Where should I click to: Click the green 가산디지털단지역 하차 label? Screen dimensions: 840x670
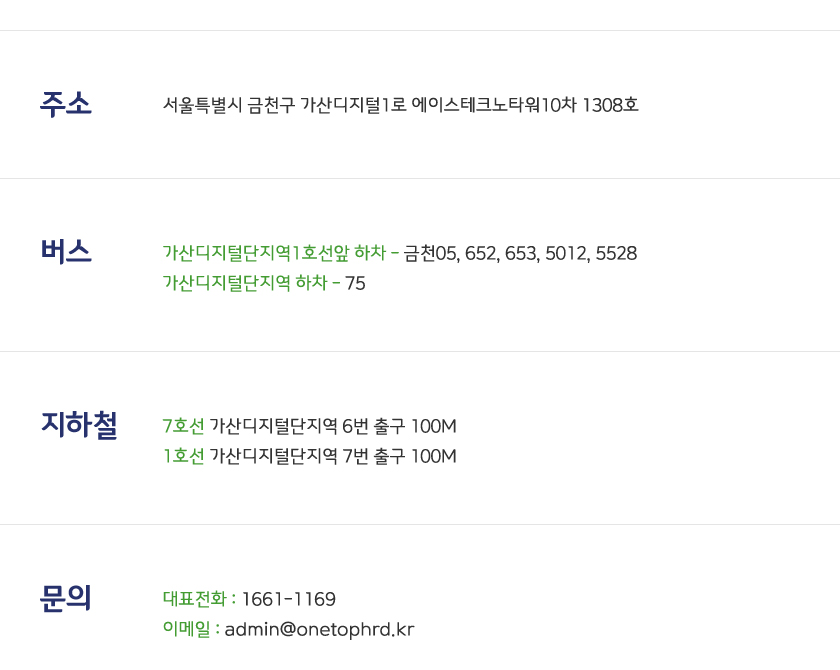point(244,283)
